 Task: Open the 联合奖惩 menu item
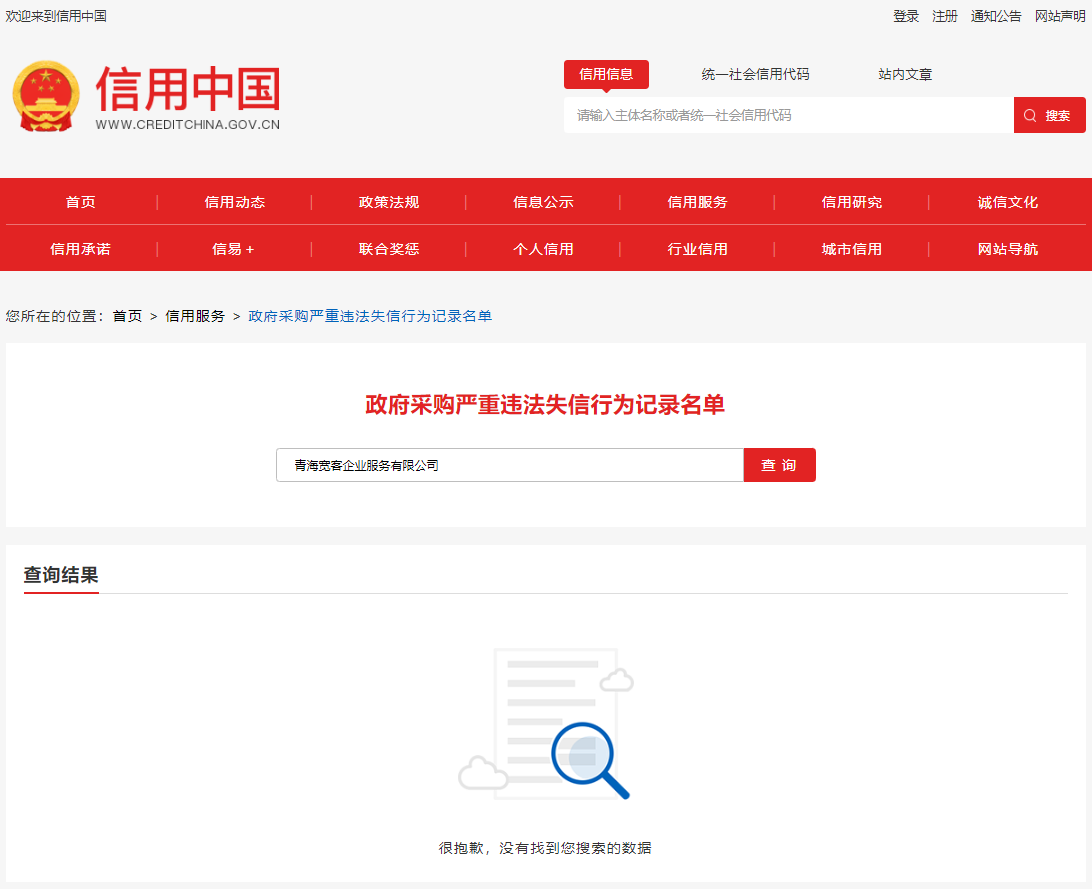click(389, 249)
